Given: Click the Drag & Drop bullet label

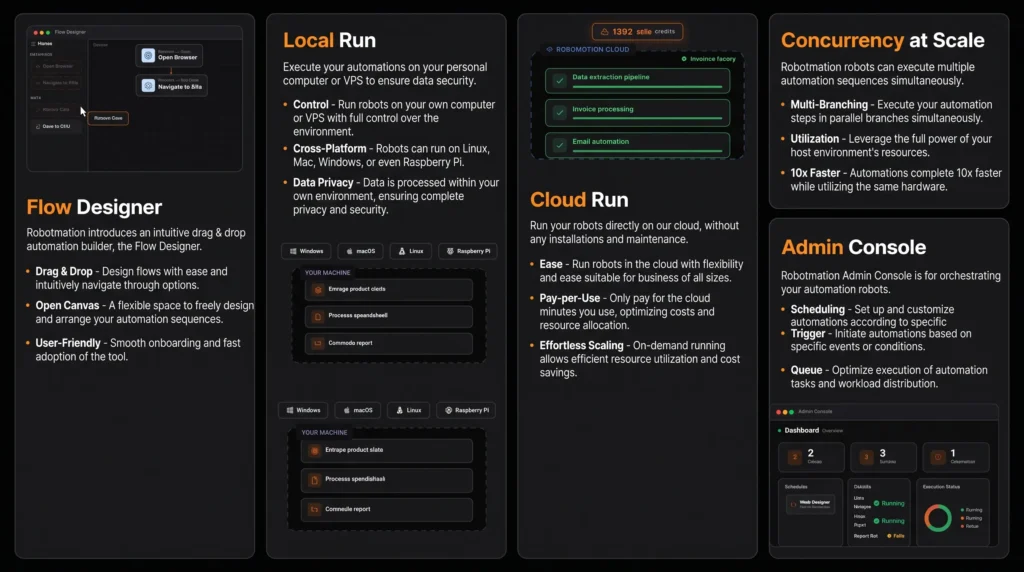Looking at the screenshot, I should point(64,271).
